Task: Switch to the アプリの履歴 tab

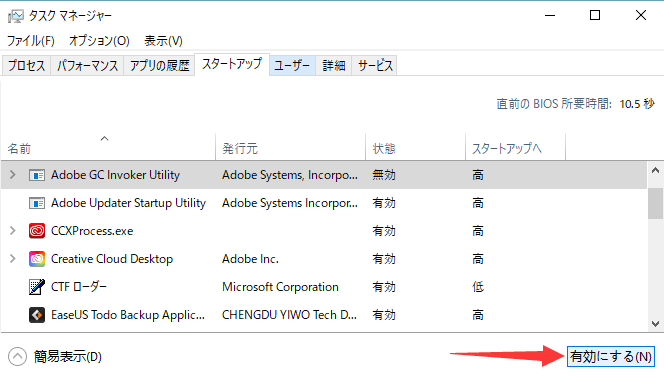Action: coord(159,65)
